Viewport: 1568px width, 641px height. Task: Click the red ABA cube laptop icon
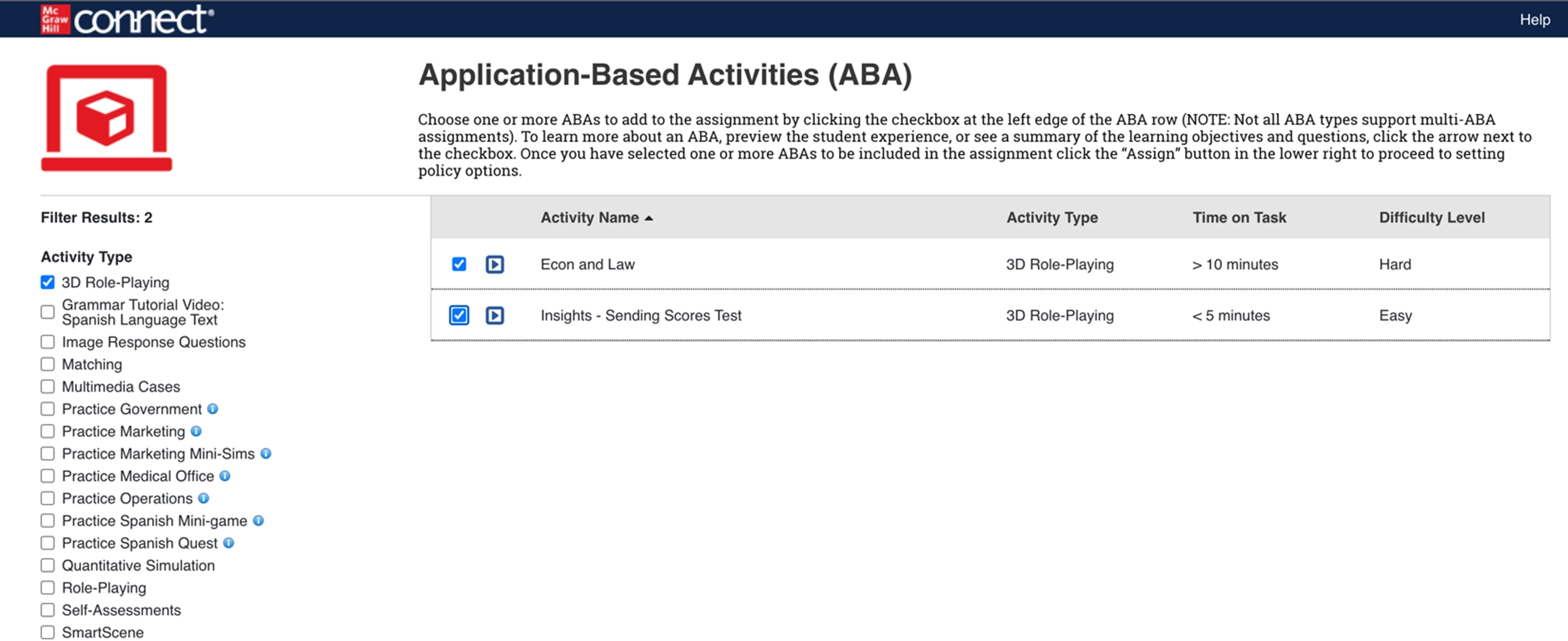pyautogui.click(x=106, y=118)
